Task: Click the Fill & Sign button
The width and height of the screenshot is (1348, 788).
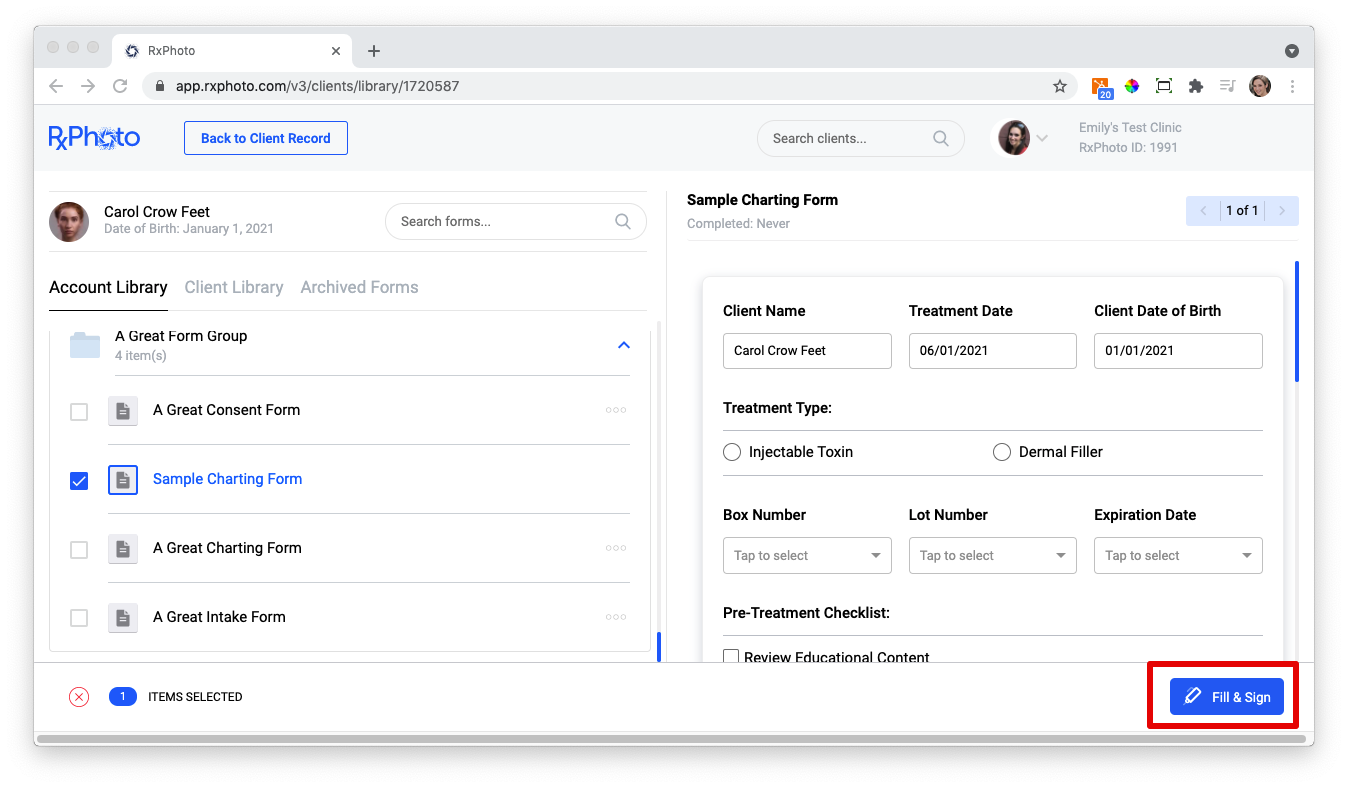Action: tap(1226, 697)
